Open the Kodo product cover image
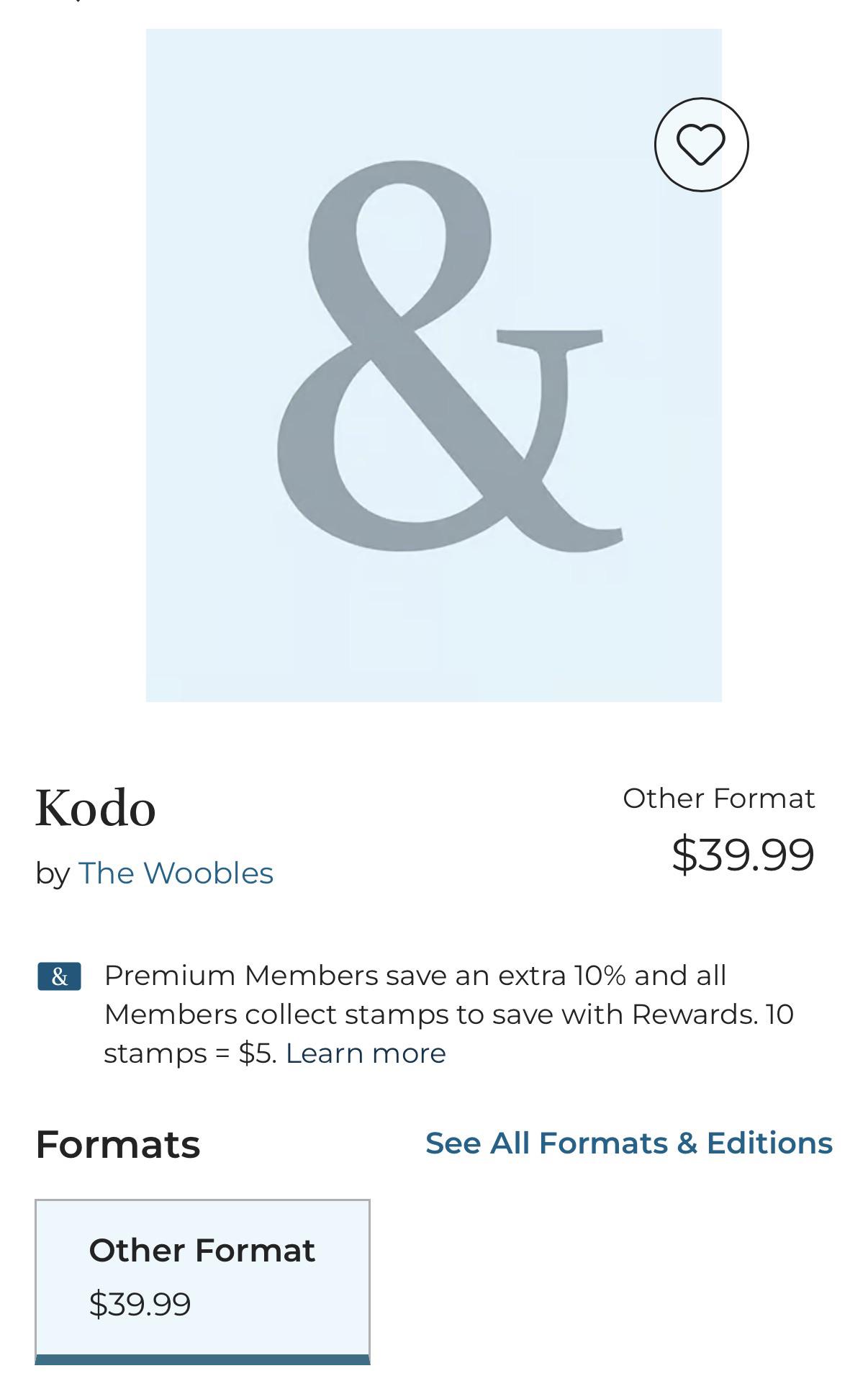Screen dimensions: 868x1394 (x=433, y=365)
